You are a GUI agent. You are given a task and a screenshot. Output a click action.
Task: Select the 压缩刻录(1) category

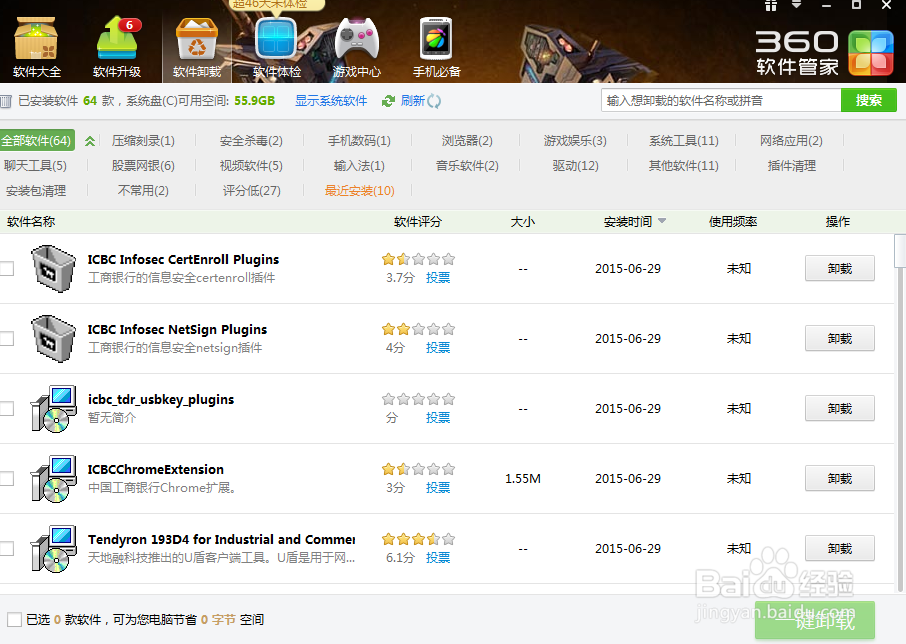point(143,141)
